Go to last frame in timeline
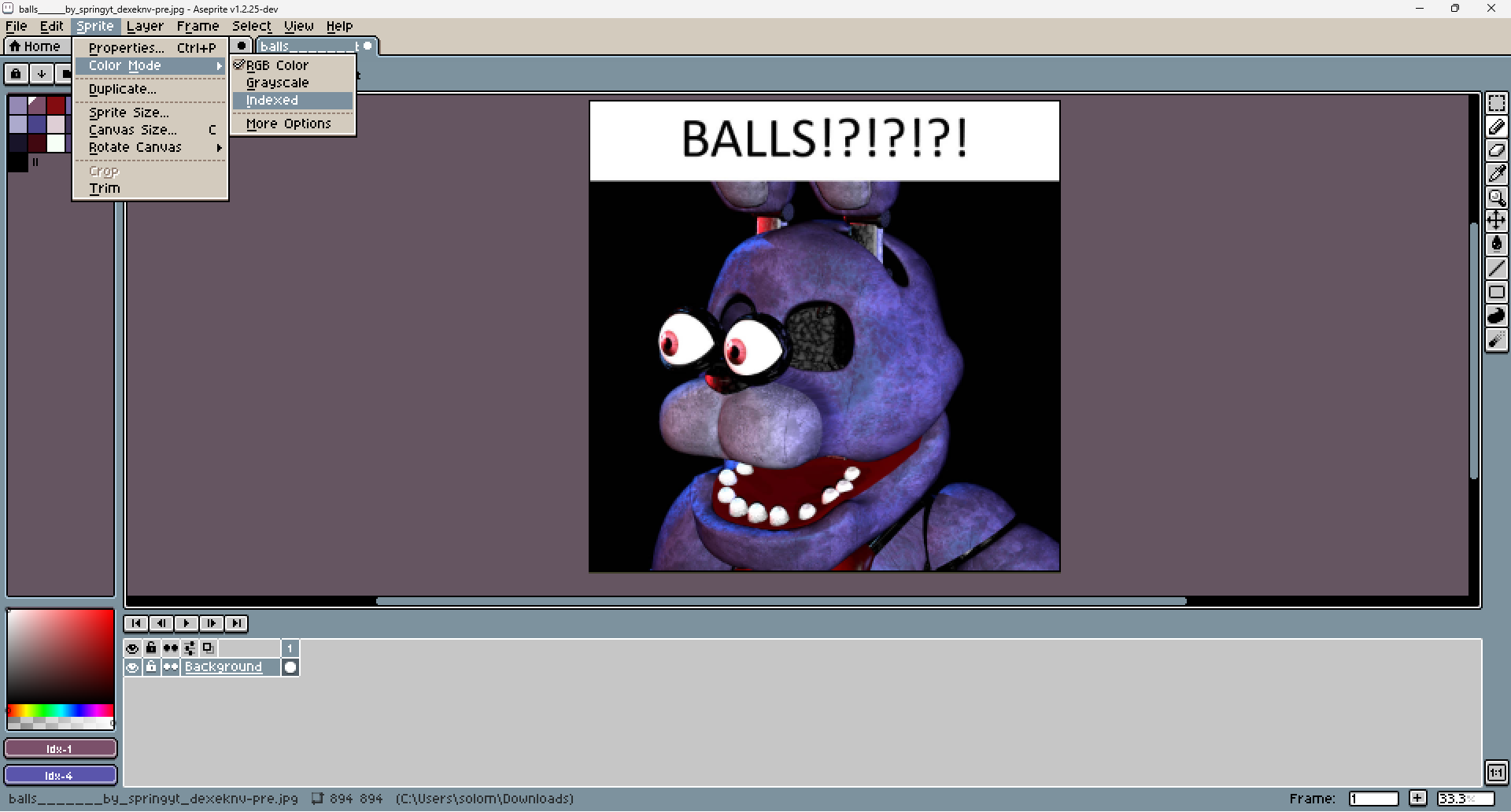Viewport: 1511px width, 812px height. [236, 623]
